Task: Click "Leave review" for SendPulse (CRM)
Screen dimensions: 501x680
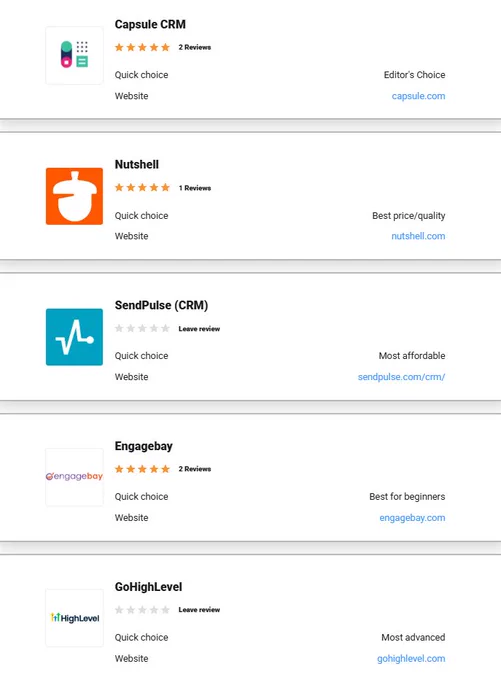Action: 199,329
